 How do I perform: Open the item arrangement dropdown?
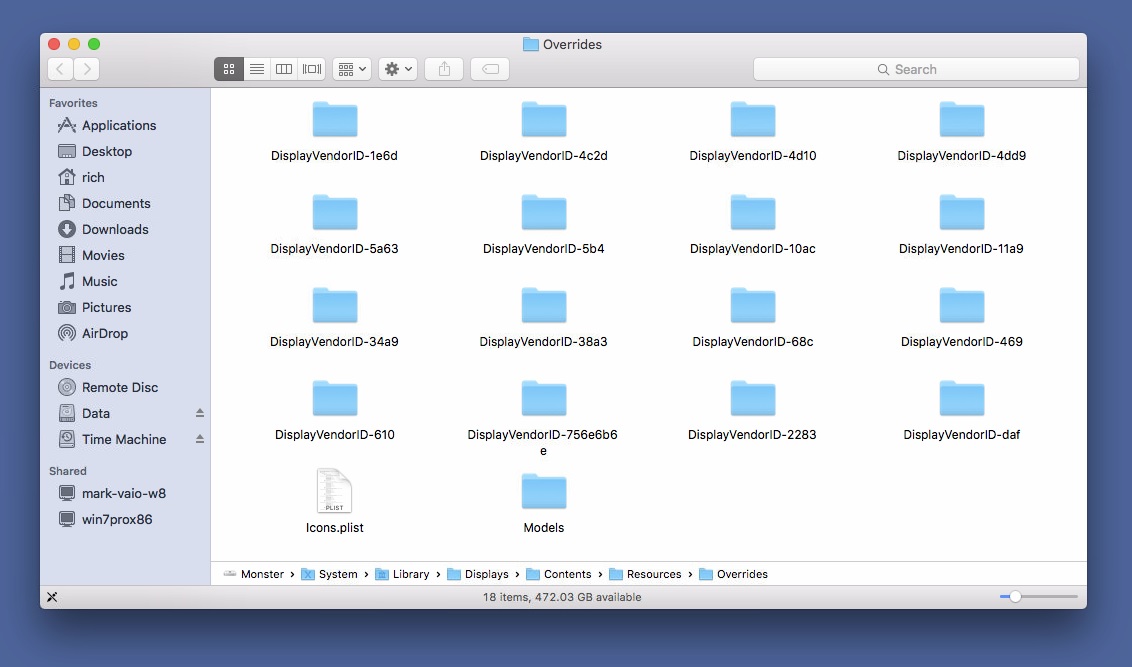tap(352, 69)
